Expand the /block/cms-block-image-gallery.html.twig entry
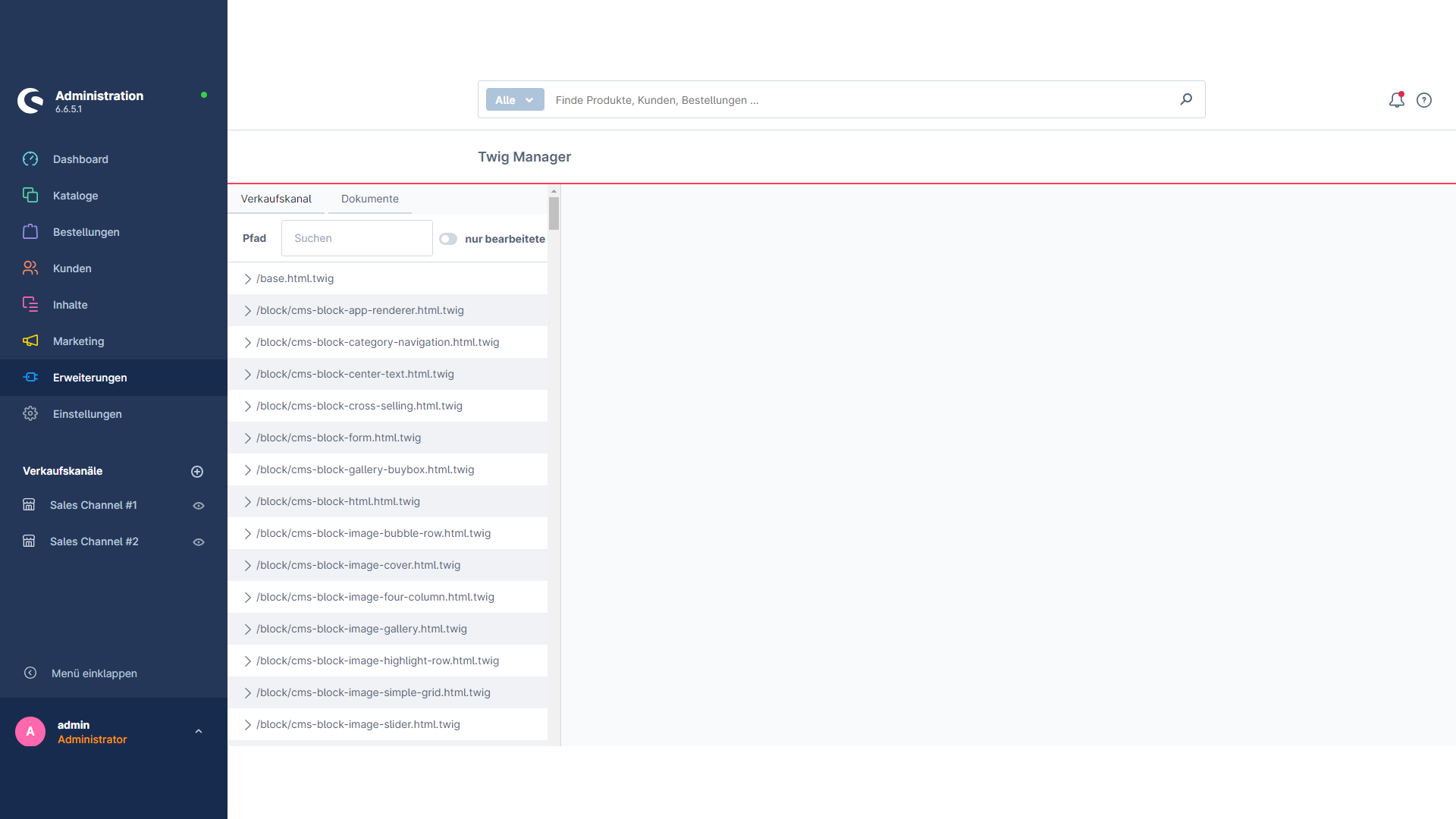Viewport: 1456px width, 819px height. (x=247, y=628)
